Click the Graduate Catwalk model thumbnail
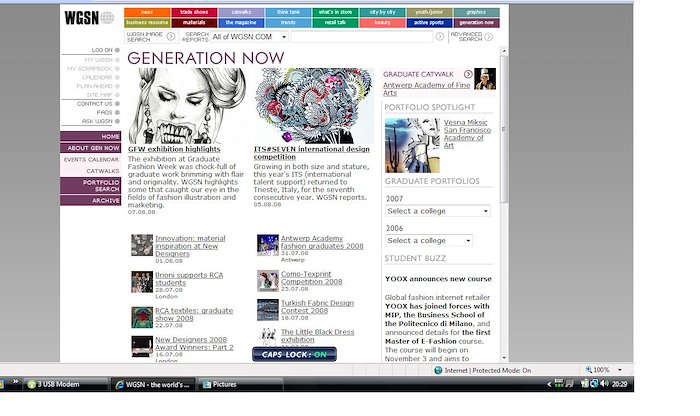 click(485, 79)
